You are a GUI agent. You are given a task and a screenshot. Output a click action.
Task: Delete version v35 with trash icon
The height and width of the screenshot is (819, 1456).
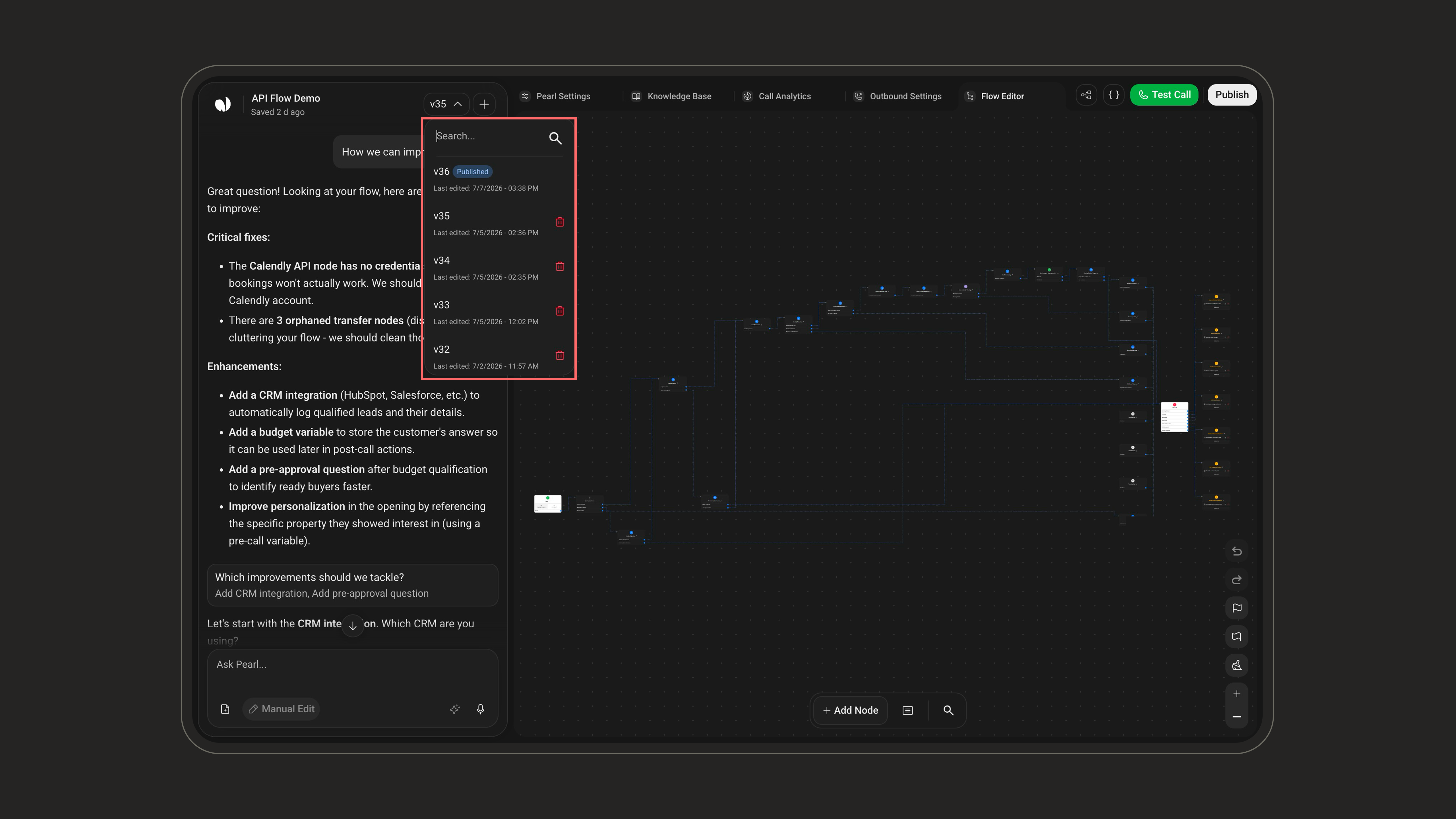[x=560, y=222]
